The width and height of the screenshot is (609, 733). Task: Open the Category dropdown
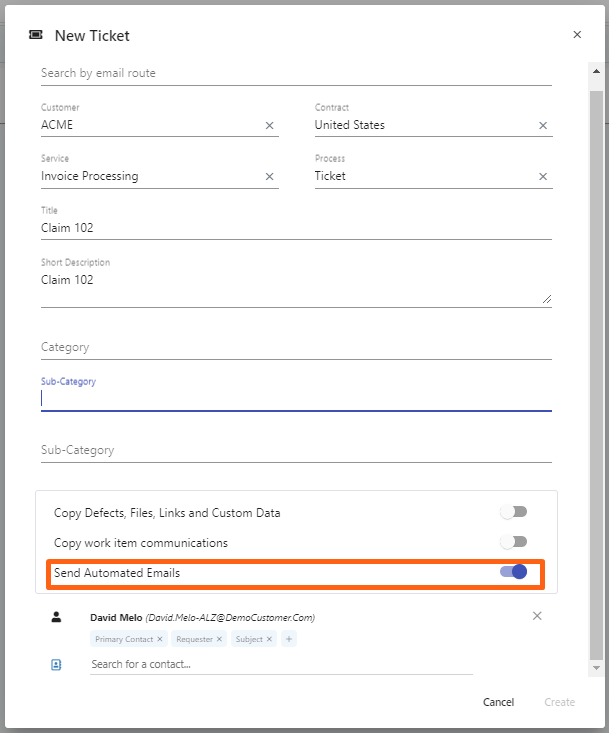[296, 347]
